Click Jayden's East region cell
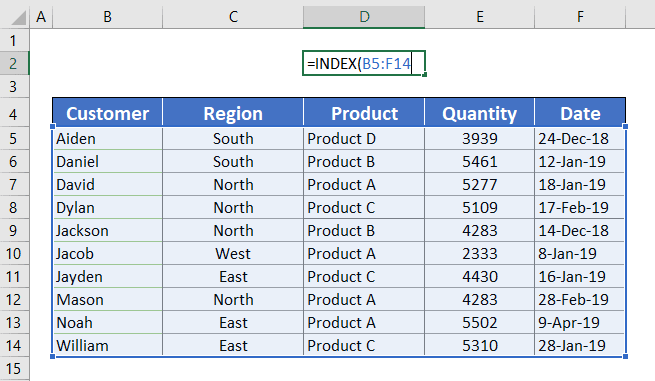Image resolution: width=655 pixels, height=381 pixels. point(233,277)
